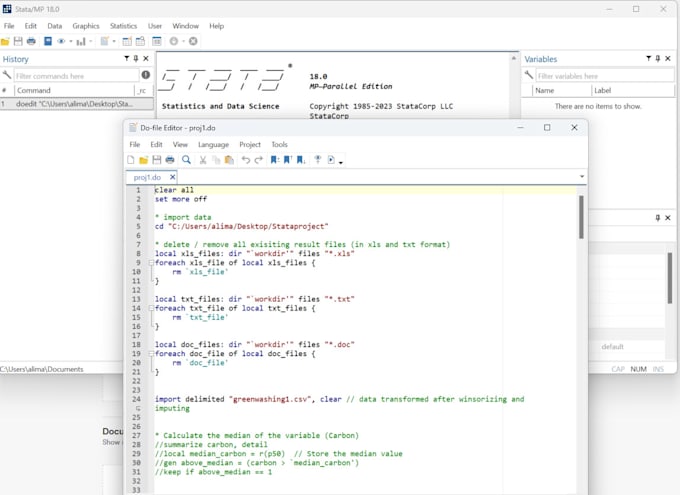Open tab list dropdown in Do-file Editor

click(582, 177)
